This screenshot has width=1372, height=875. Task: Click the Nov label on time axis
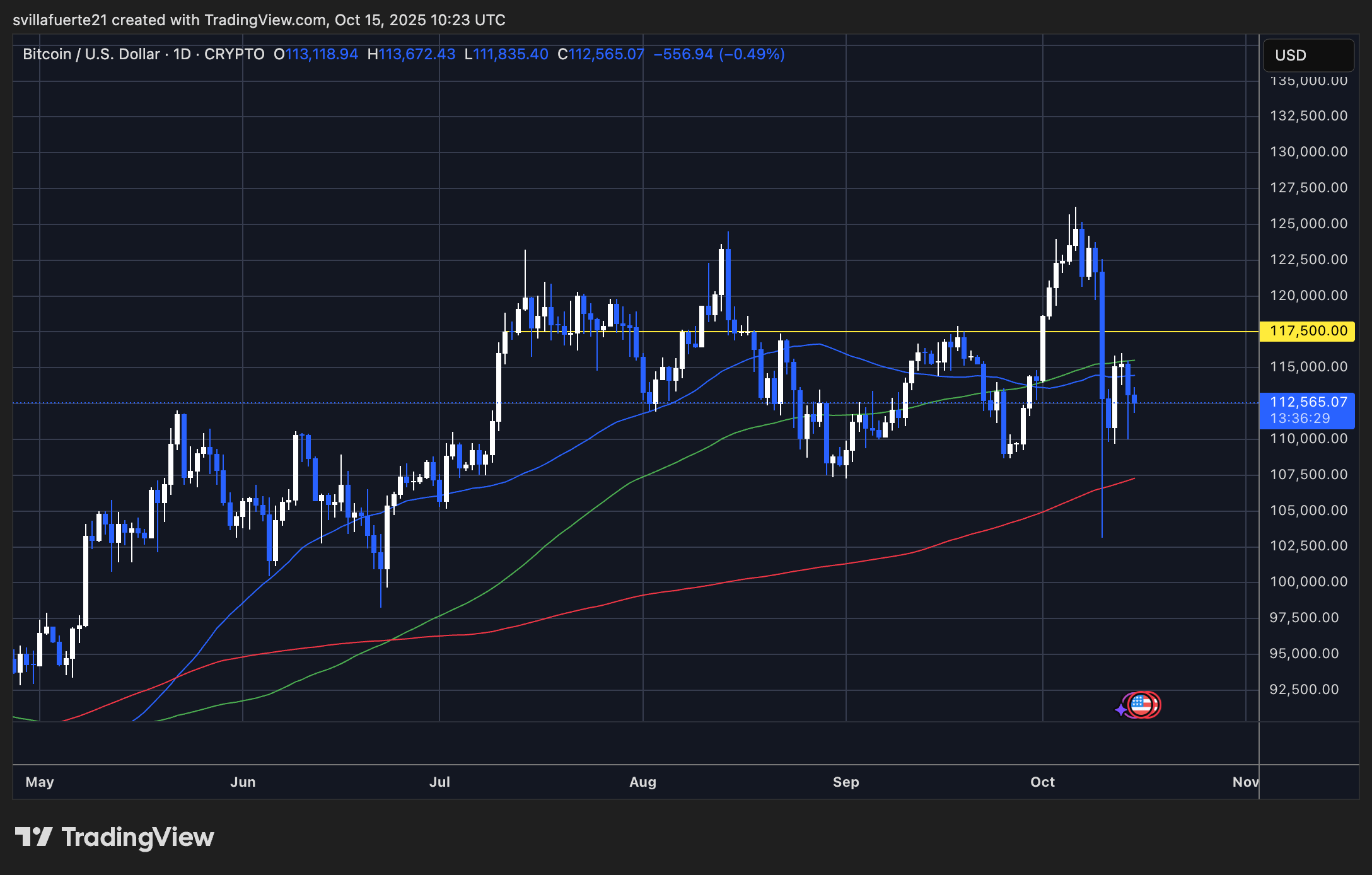coord(1245,782)
